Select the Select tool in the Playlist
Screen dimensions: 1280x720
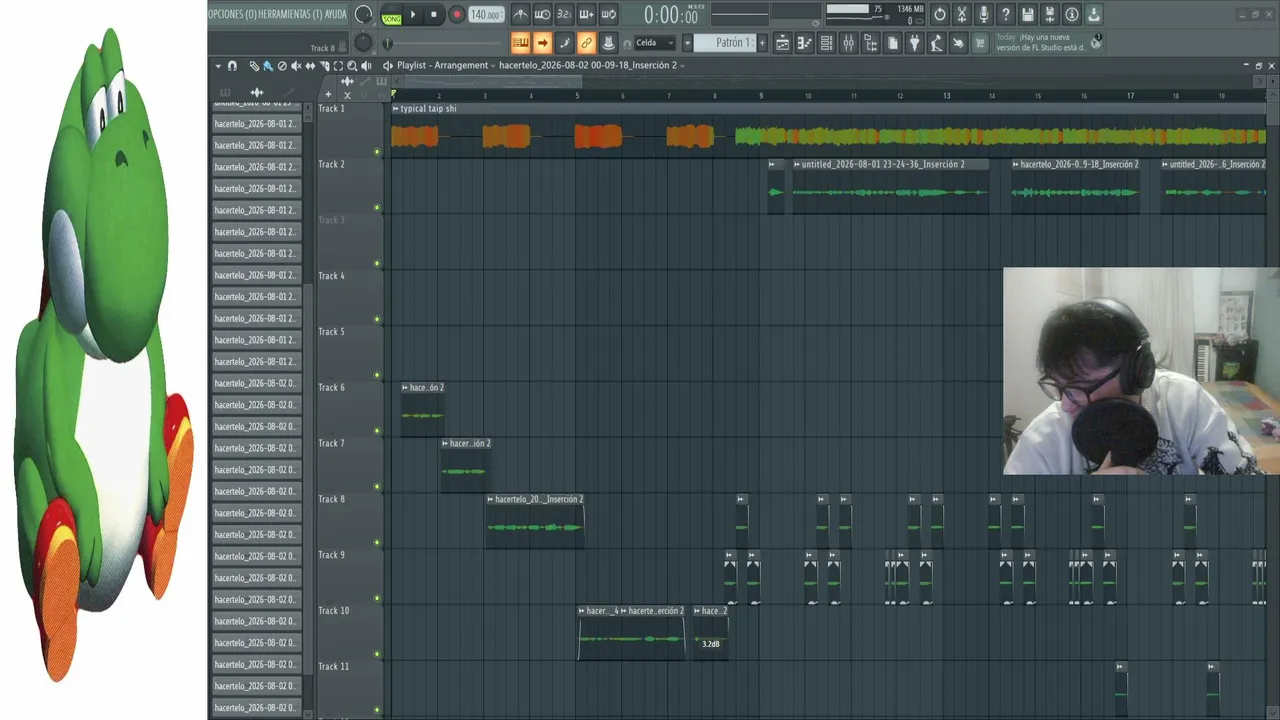click(x=338, y=66)
